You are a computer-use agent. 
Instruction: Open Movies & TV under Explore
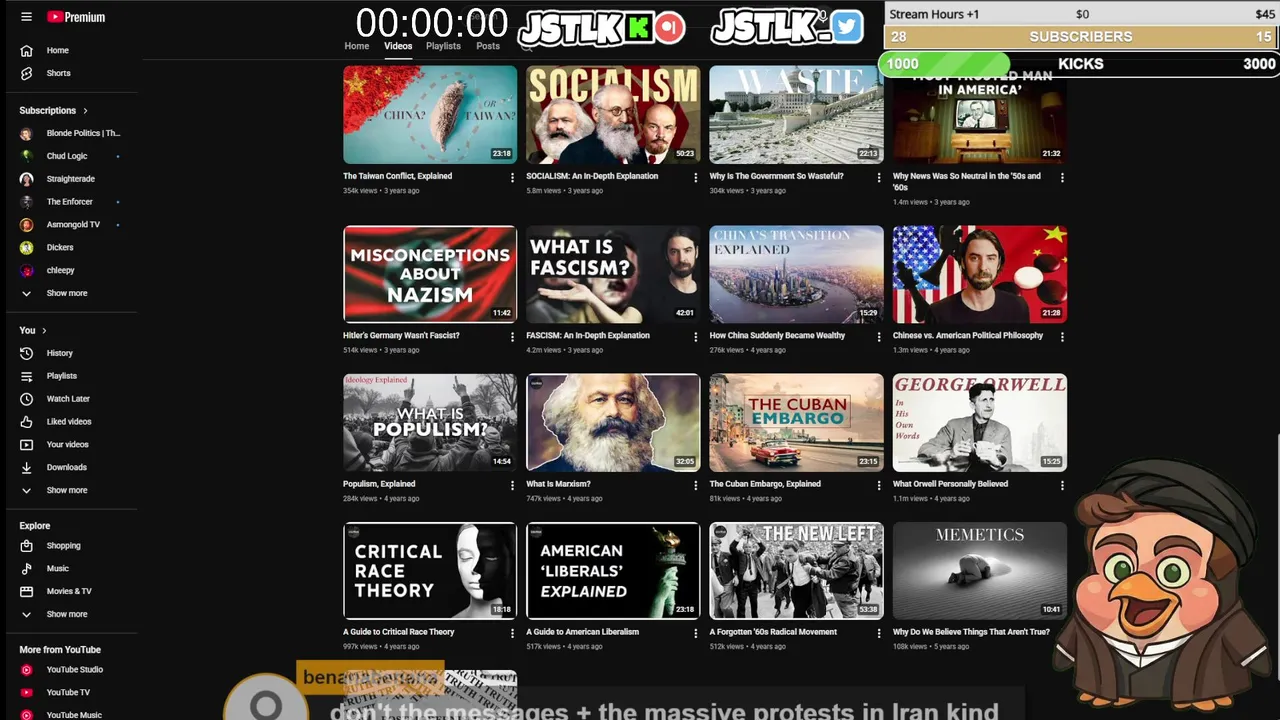tap(69, 591)
